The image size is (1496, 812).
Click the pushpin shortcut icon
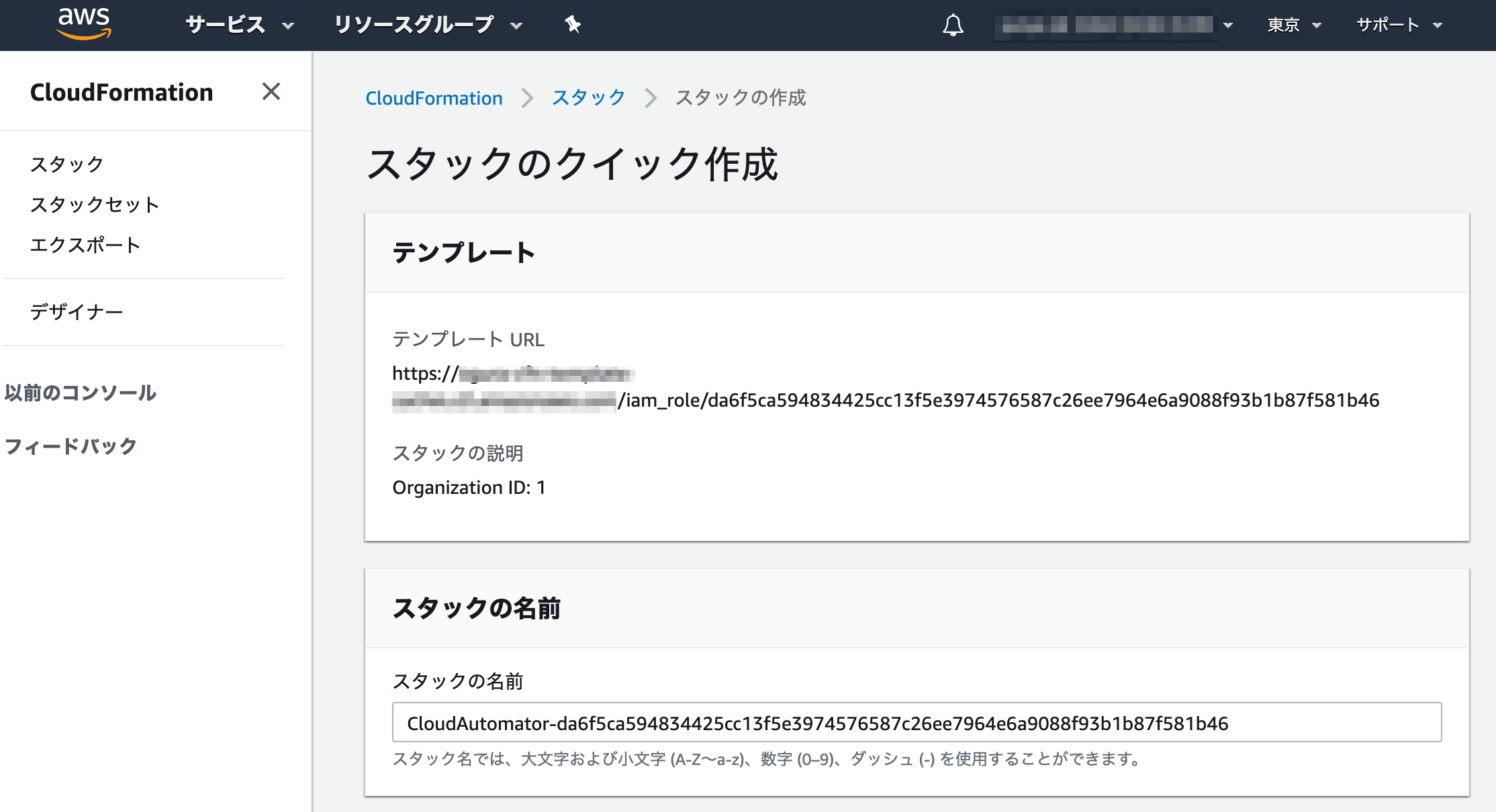573,25
